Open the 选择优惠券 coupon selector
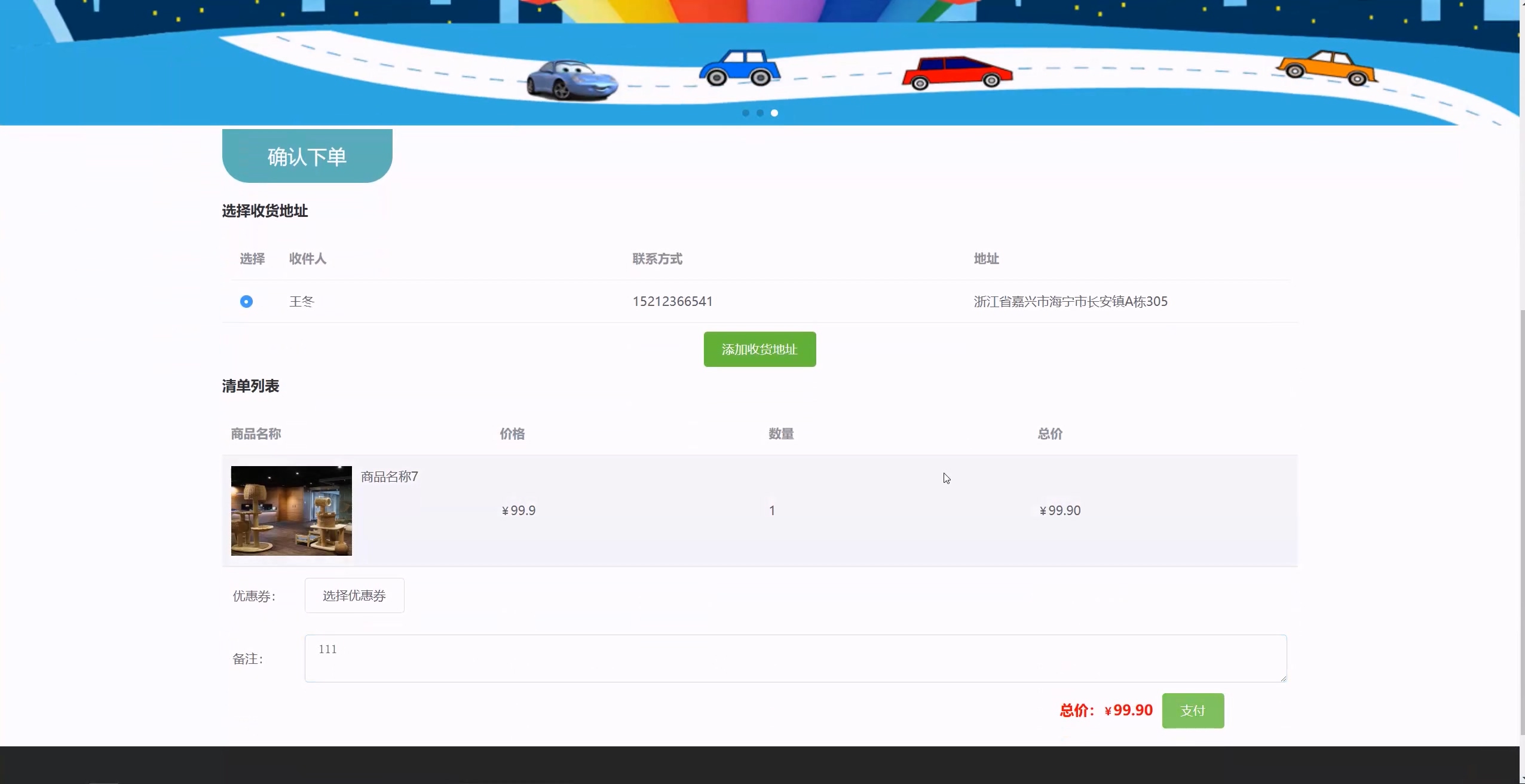Image resolution: width=1525 pixels, height=784 pixels. [354, 596]
